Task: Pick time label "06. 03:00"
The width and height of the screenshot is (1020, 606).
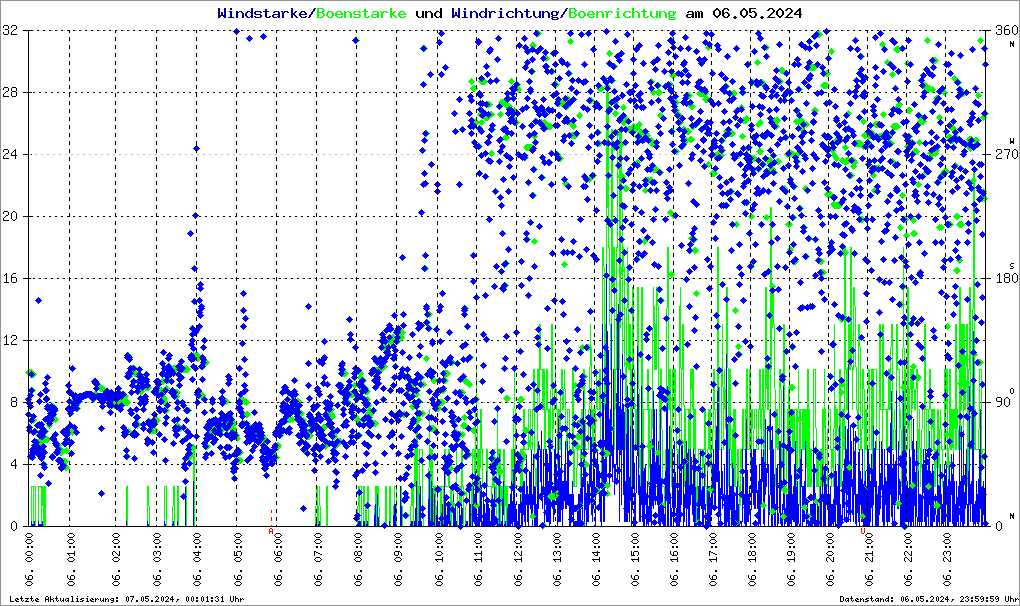Action: (x=156, y=559)
